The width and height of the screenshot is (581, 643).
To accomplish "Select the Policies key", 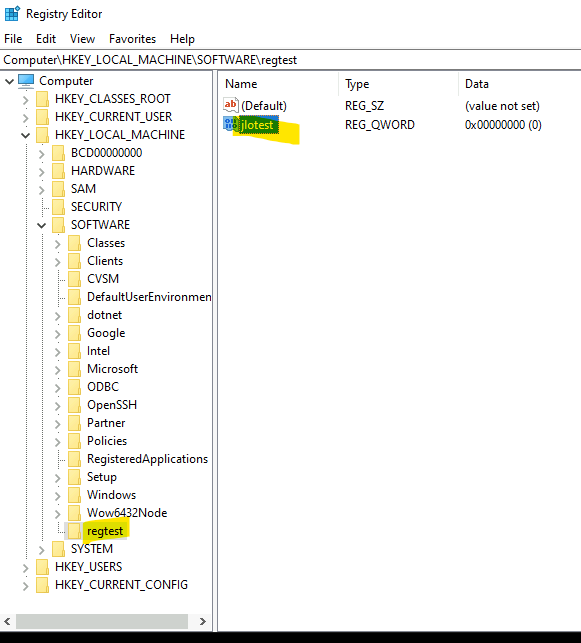I will [x=107, y=441].
